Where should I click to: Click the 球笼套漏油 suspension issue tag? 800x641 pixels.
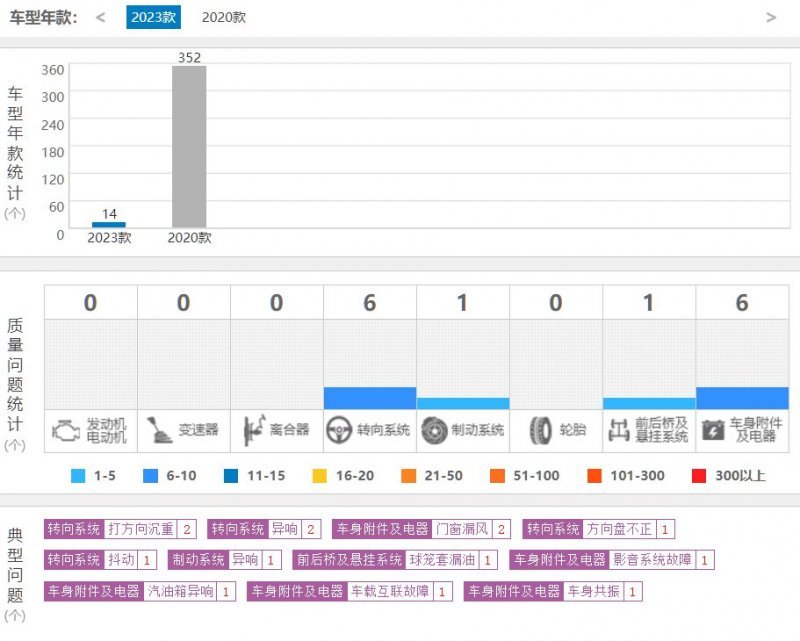tap(442, 560)
